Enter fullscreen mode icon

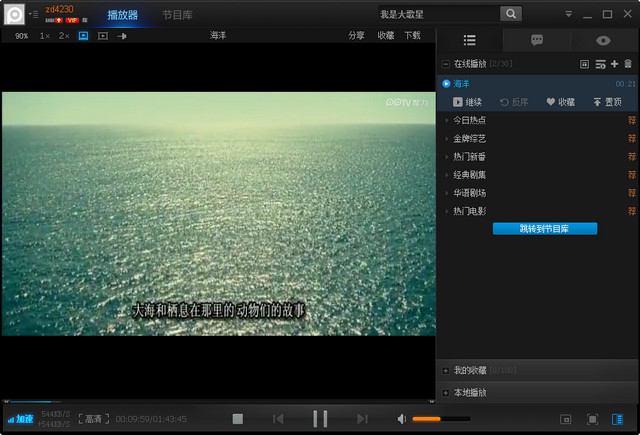point(592,419)
